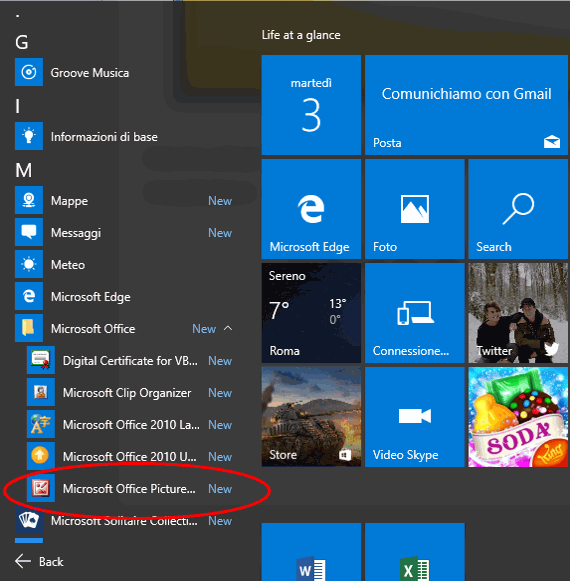
Task: Open the Twitter photo tile
Action: point(518,313)
